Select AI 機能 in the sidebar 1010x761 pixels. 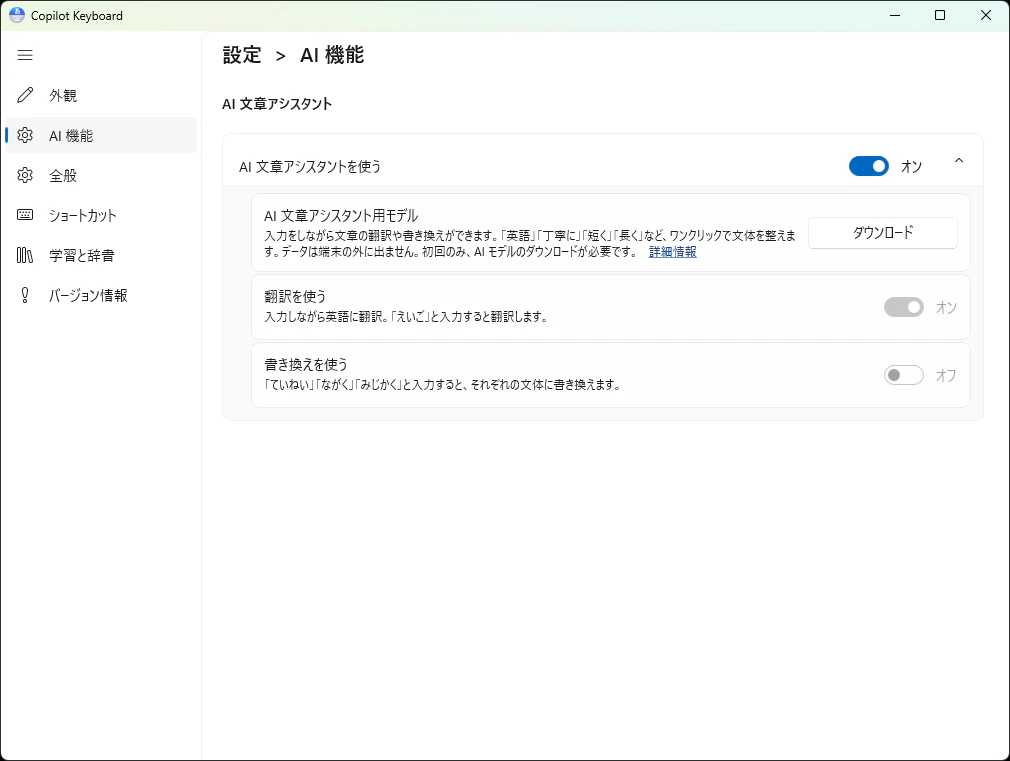101,135
